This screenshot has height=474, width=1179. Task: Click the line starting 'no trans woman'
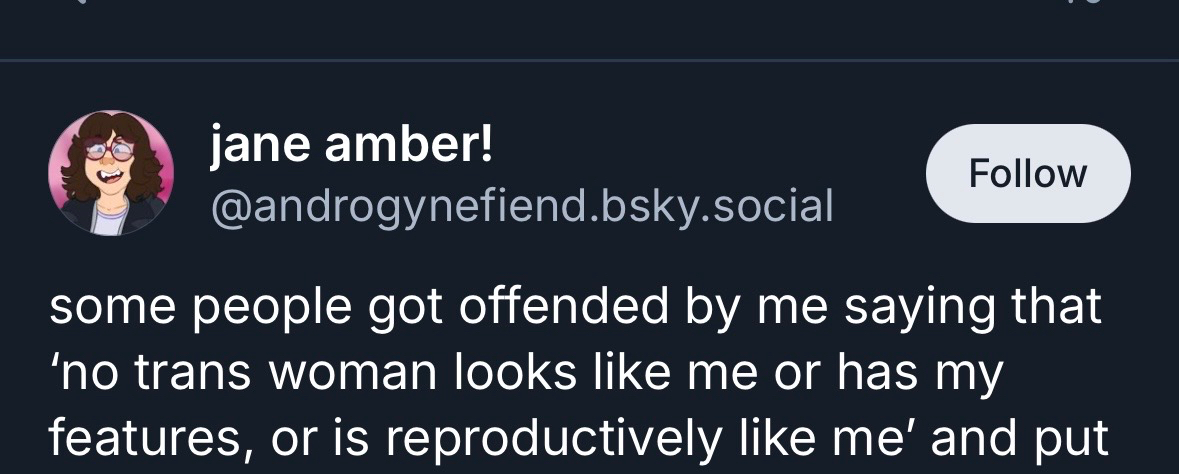coord(525,372)
